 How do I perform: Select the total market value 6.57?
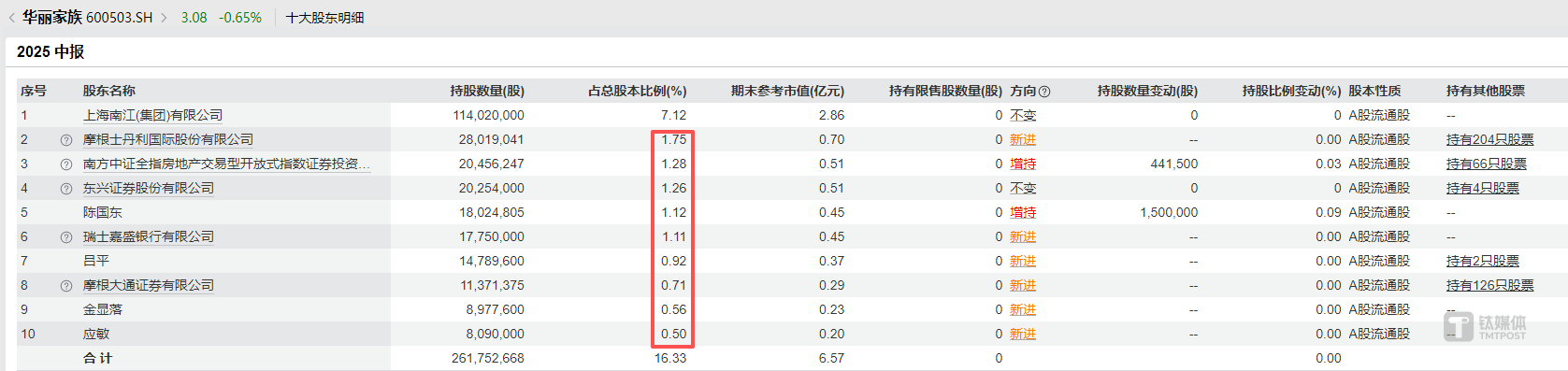(x=831, y=358)
